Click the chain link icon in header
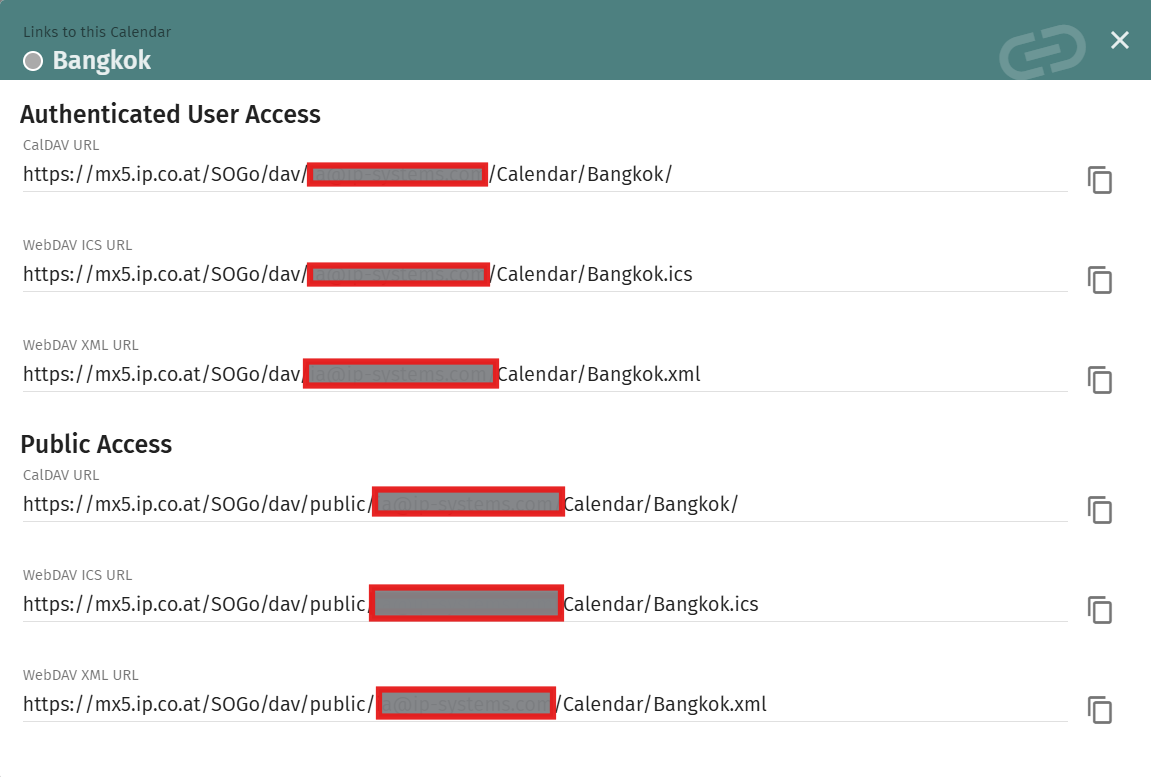The image size is (1151, 777). pyautogui.click(x=1042, y=50)
